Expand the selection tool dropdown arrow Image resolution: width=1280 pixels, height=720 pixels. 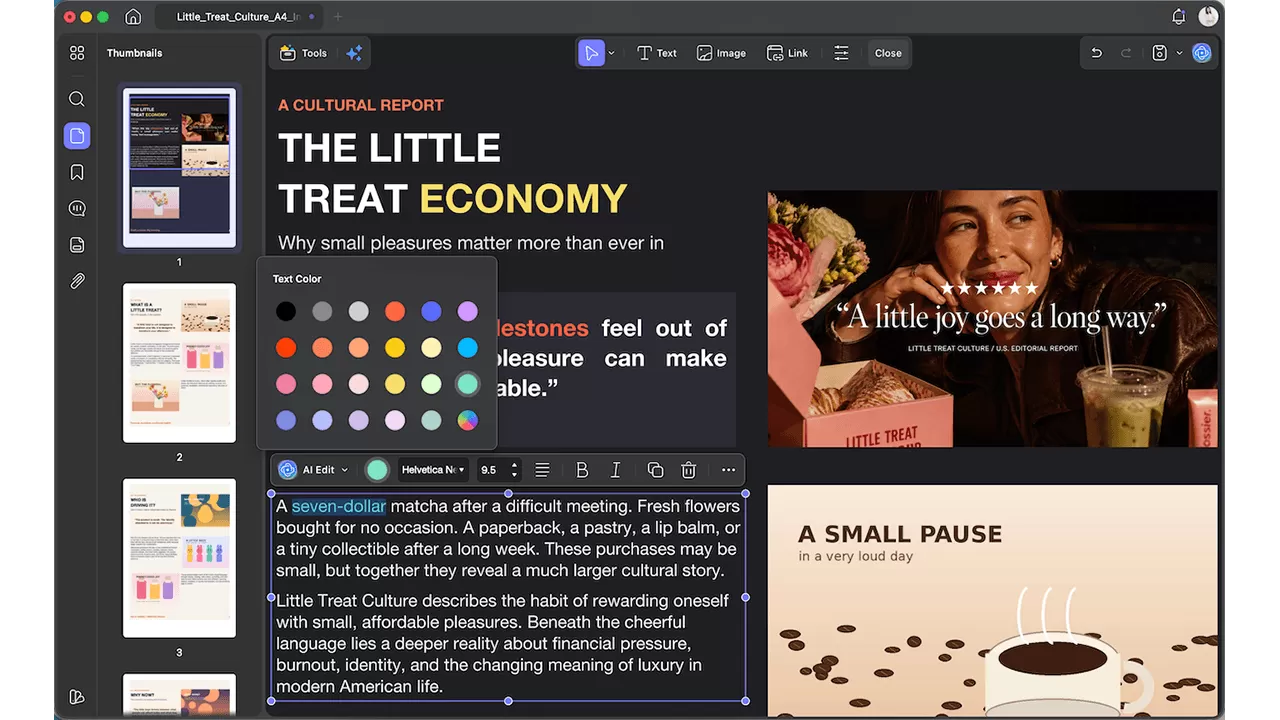click(612, 53)
